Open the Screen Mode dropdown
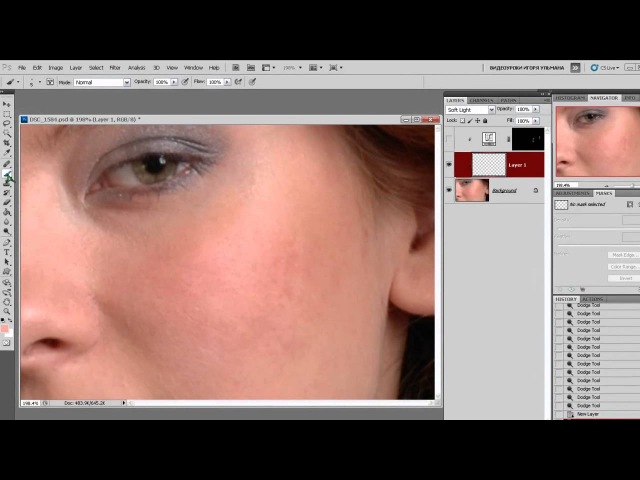This screenshot has height=480, width=640. [336, 68]
